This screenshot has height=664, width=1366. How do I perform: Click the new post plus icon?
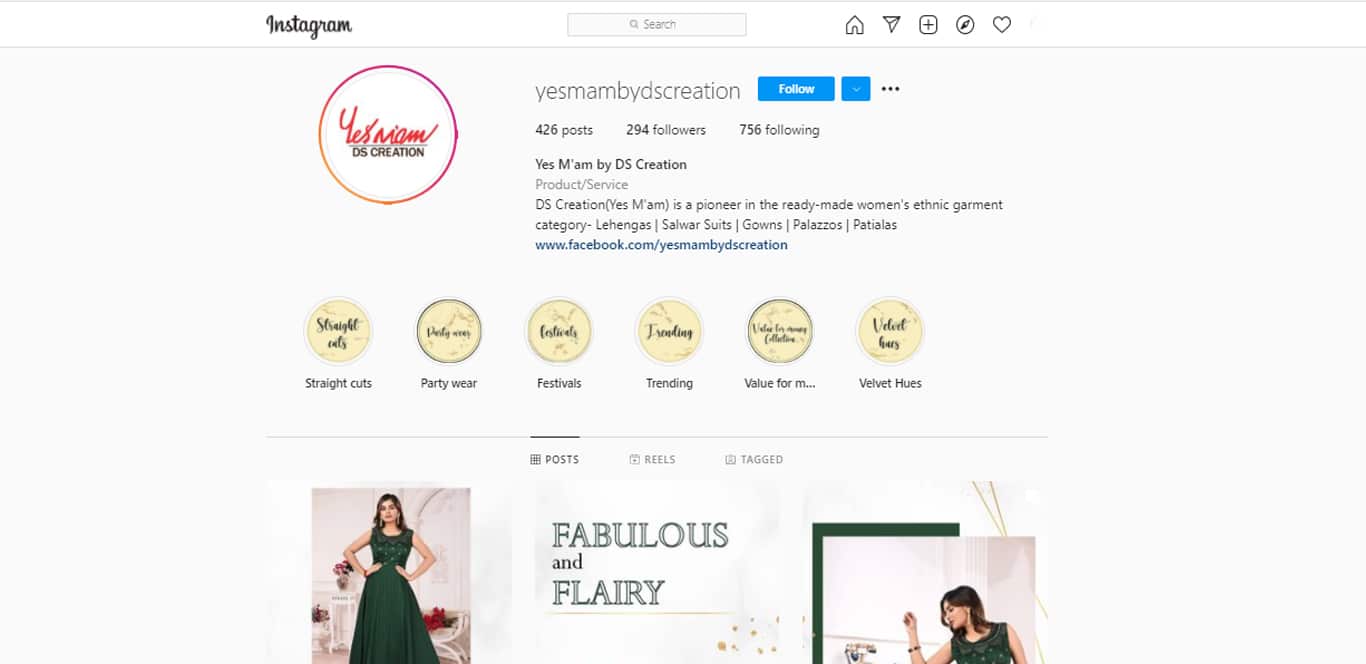coord(928,25)
